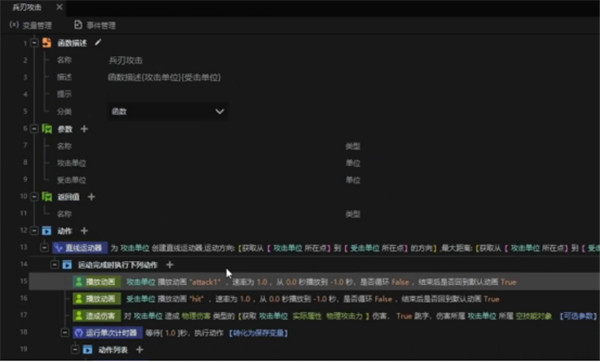This screenshot has width=600, height=362.
Task: Collapse the 动作列表 node on line 19
Action: click(75, 349)
